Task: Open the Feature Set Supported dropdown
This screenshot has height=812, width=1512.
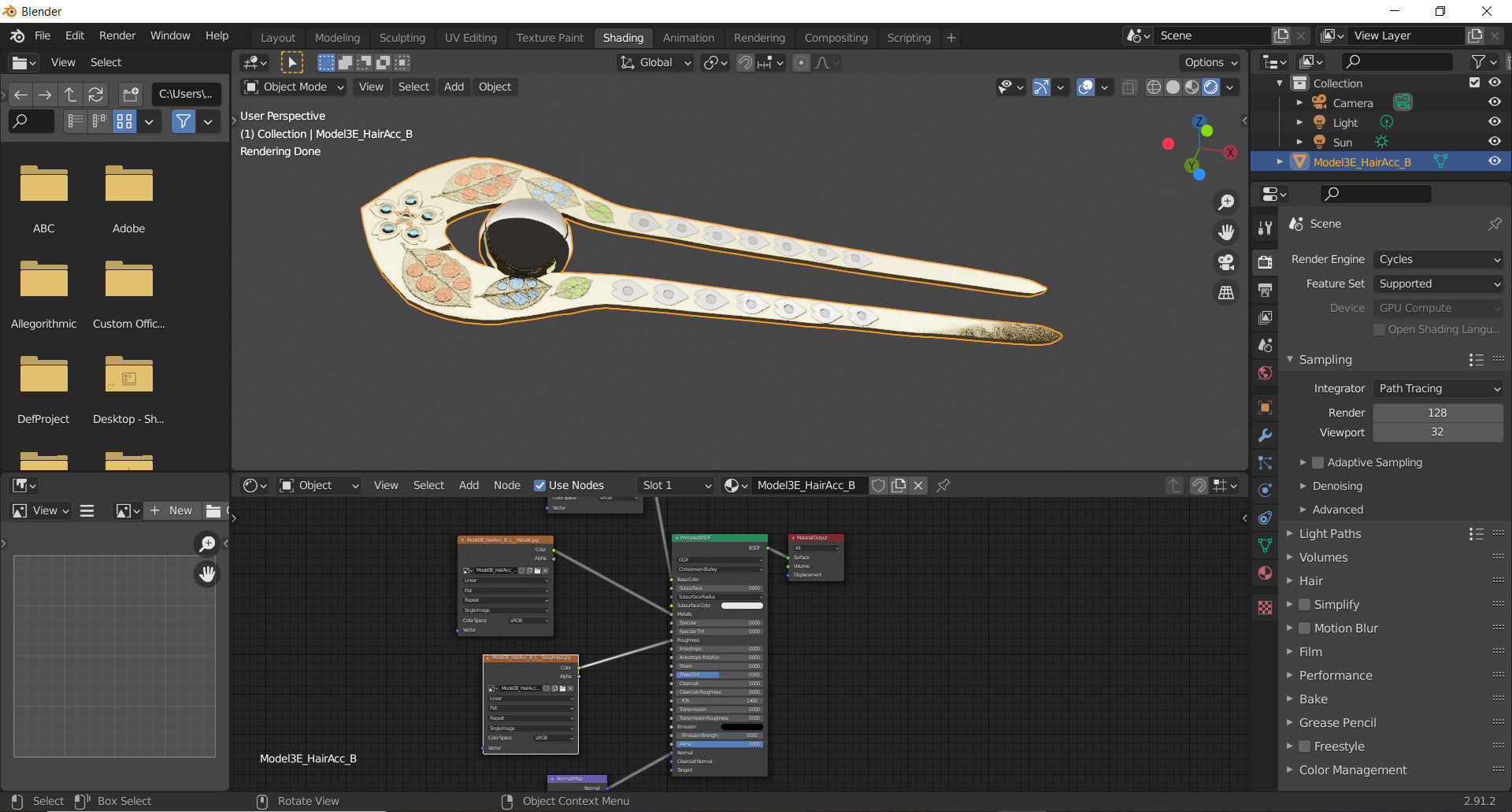Action: point(1438,284)
